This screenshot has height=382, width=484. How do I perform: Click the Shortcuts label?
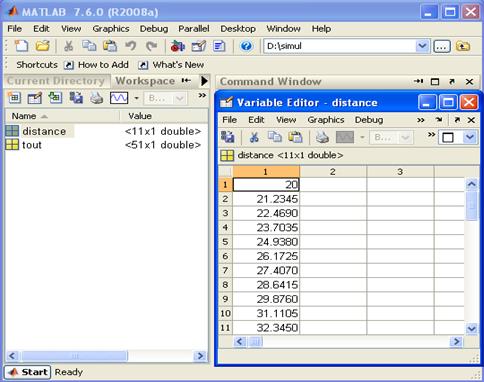click(37, 65)
